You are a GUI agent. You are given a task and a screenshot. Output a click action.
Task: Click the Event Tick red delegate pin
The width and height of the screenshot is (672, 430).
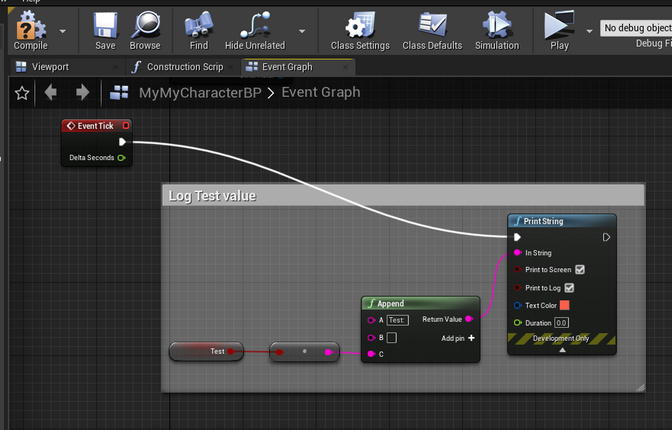pos(126,126)
